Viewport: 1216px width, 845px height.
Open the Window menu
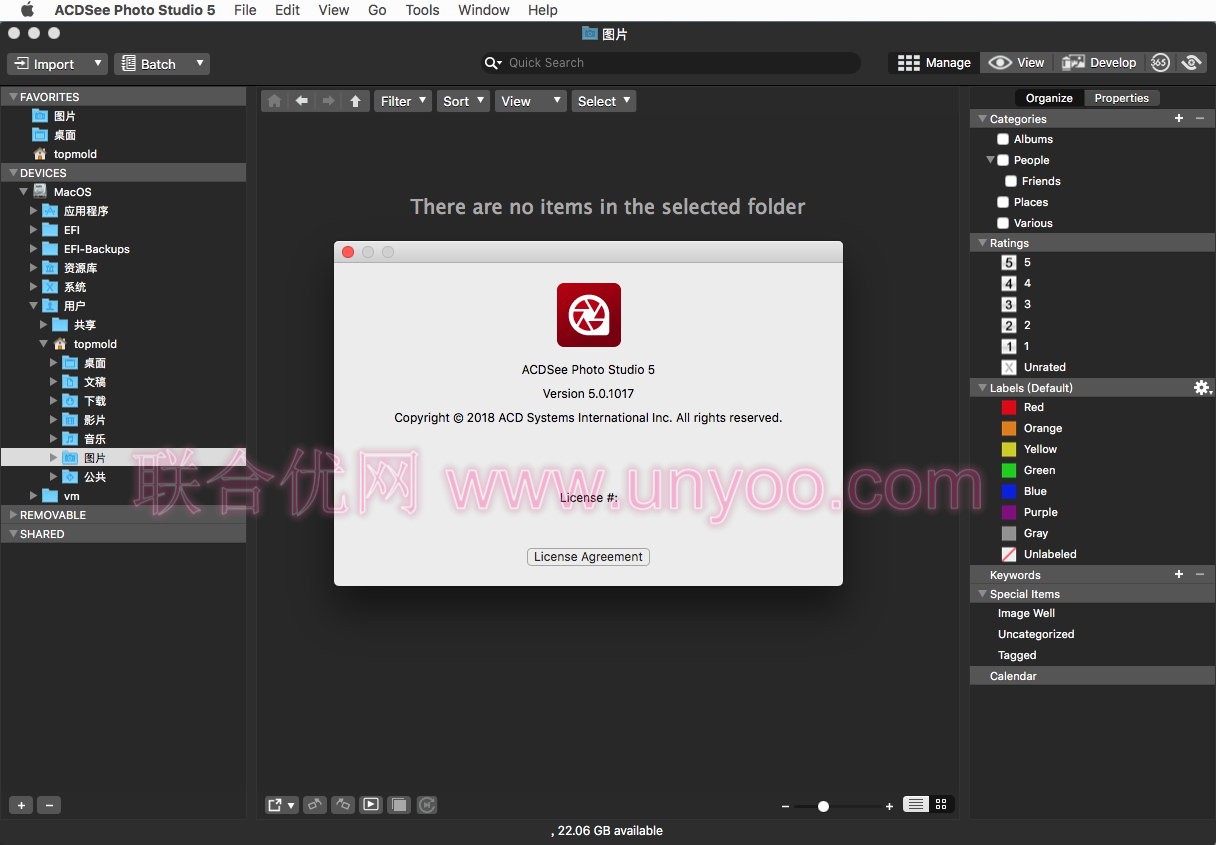coord(484,10)
